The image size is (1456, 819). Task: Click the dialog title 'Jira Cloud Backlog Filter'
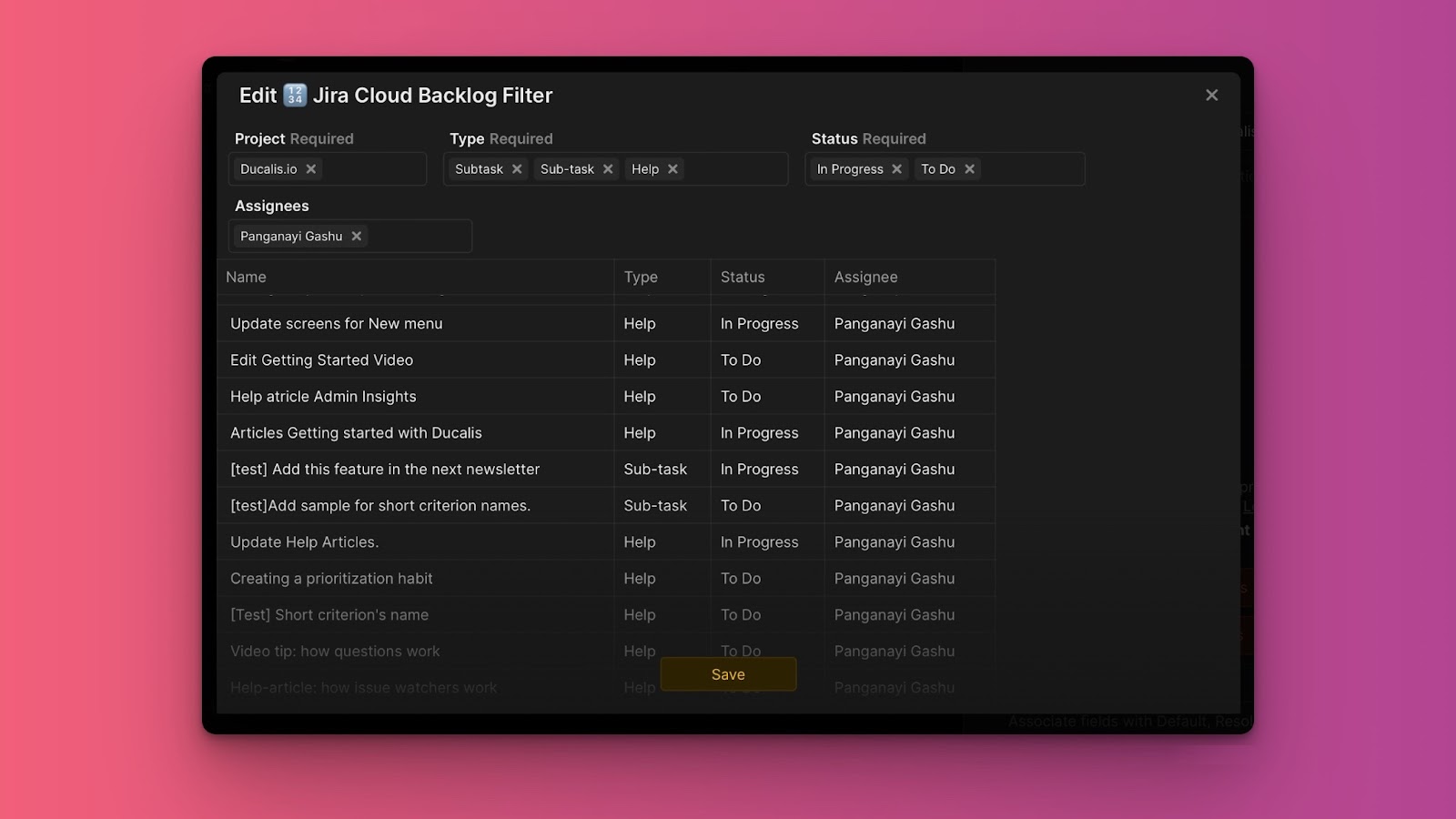click(432, 96)
